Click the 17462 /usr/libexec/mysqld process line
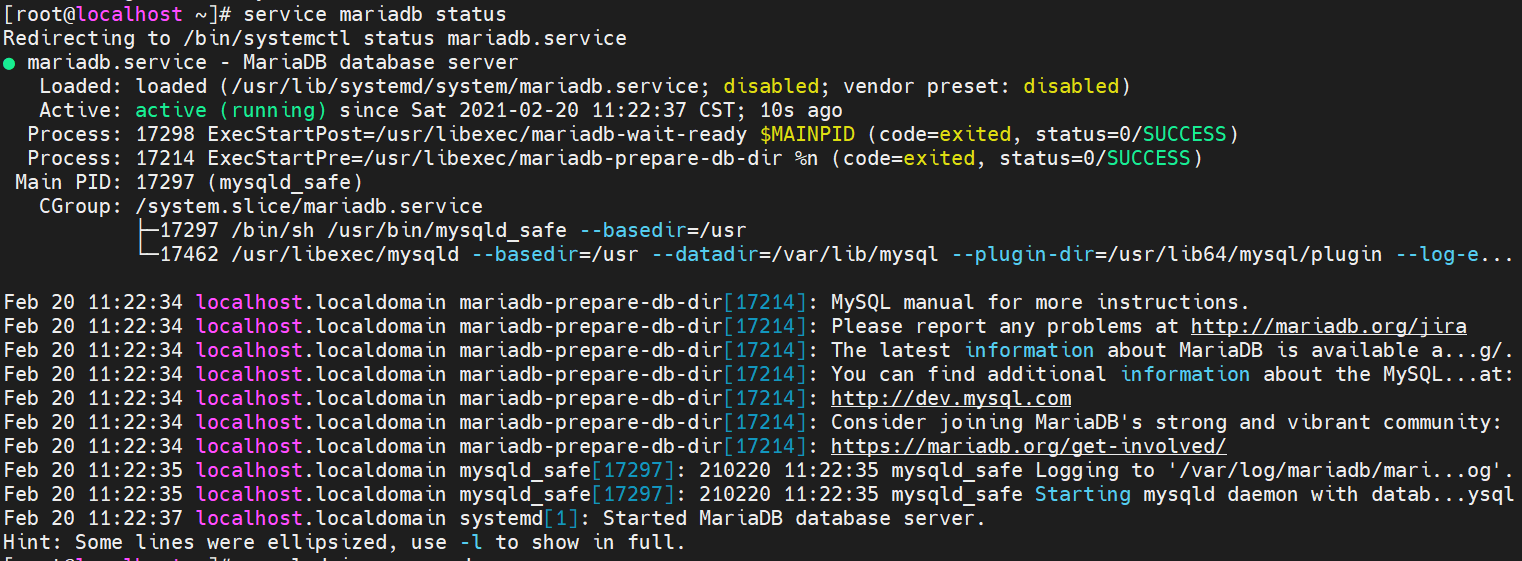 point(308,254)
